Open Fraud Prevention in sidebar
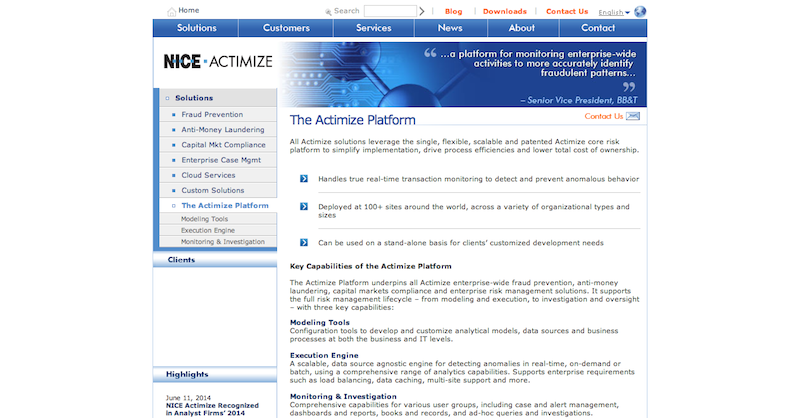 coord(212,115)
